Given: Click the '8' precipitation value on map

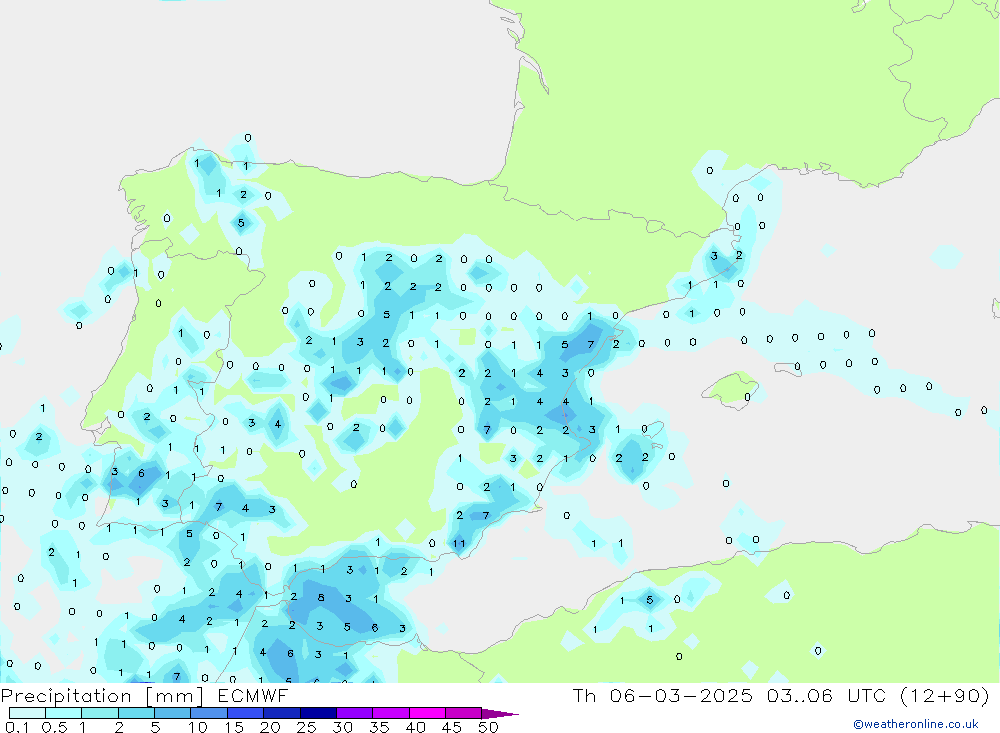Looking at the screenshot, I should (x=321, y=598).
